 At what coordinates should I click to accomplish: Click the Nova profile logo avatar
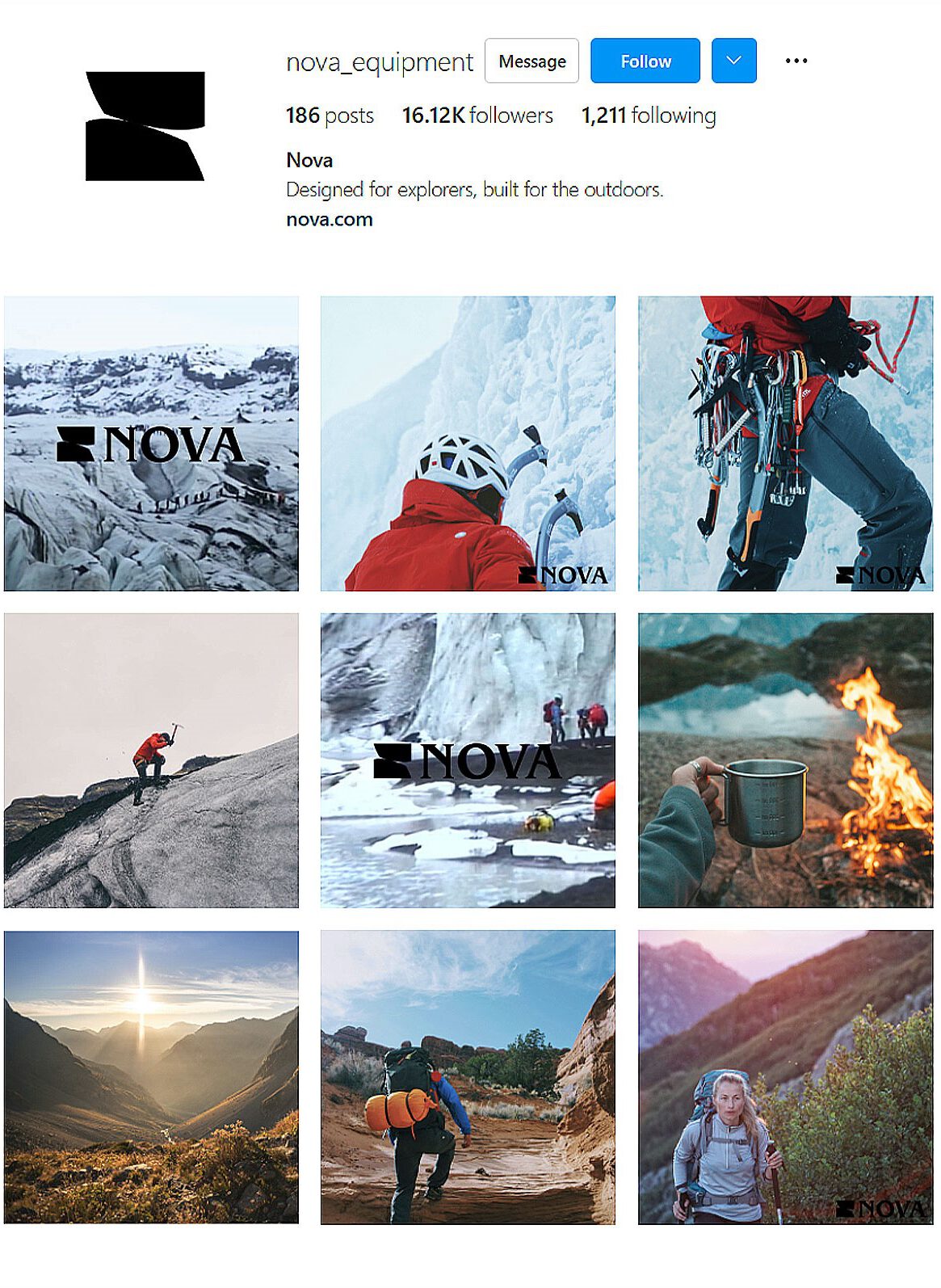tap(145, 126)
